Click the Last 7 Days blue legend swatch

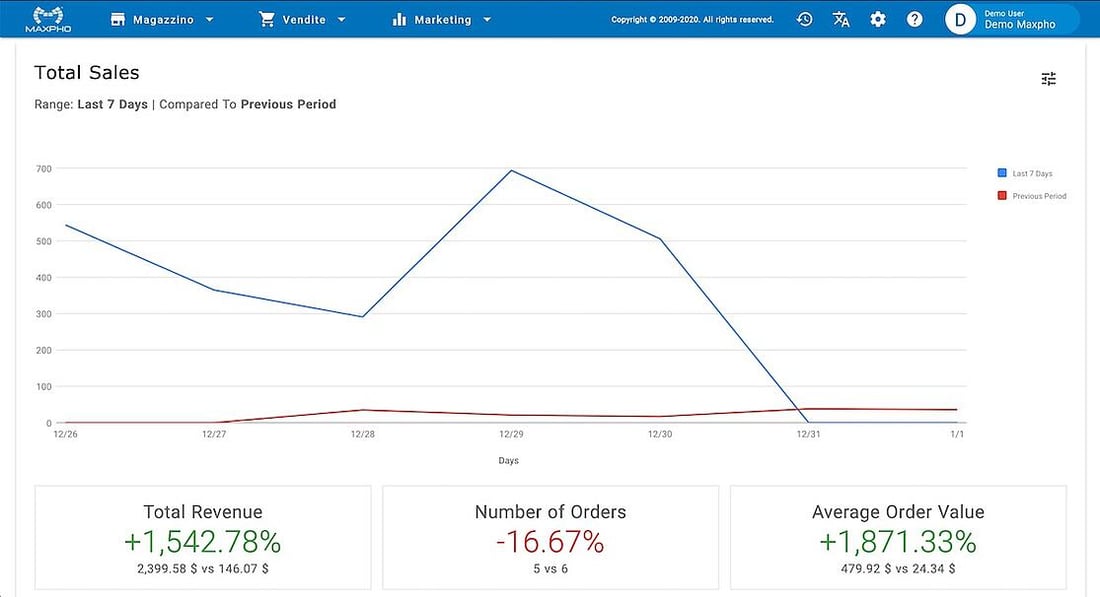(x=1002, y=173)
